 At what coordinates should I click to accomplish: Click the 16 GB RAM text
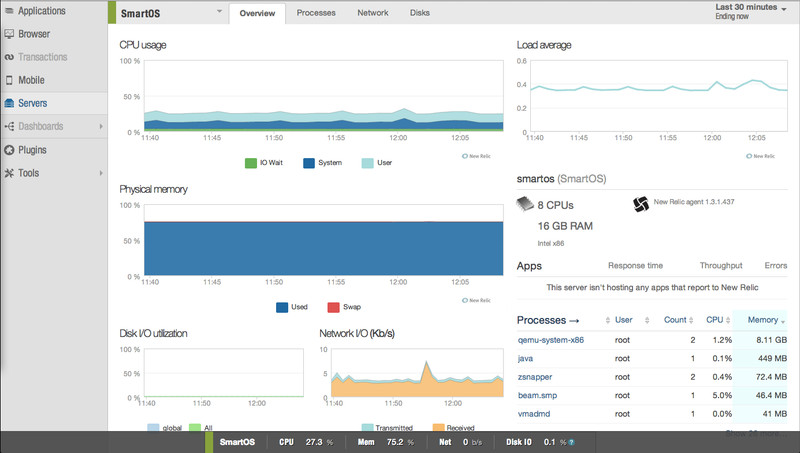point(565,226)
